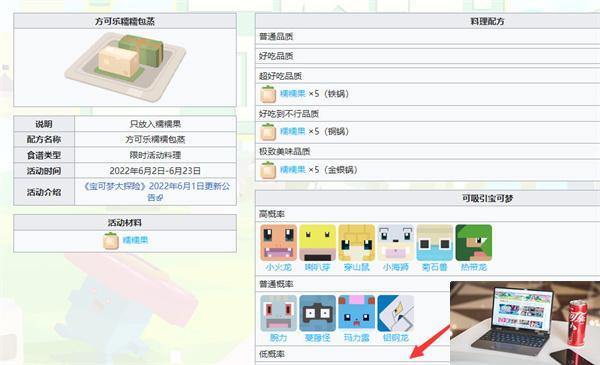
Task: Click the 活动介绍 row header cell
Action: click(44, 192)
